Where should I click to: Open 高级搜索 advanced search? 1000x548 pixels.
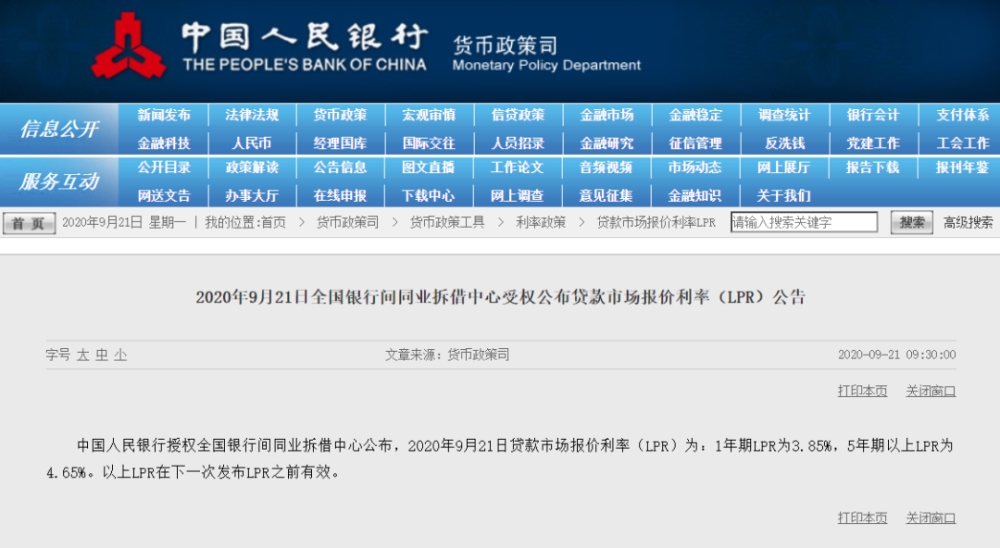968,223
